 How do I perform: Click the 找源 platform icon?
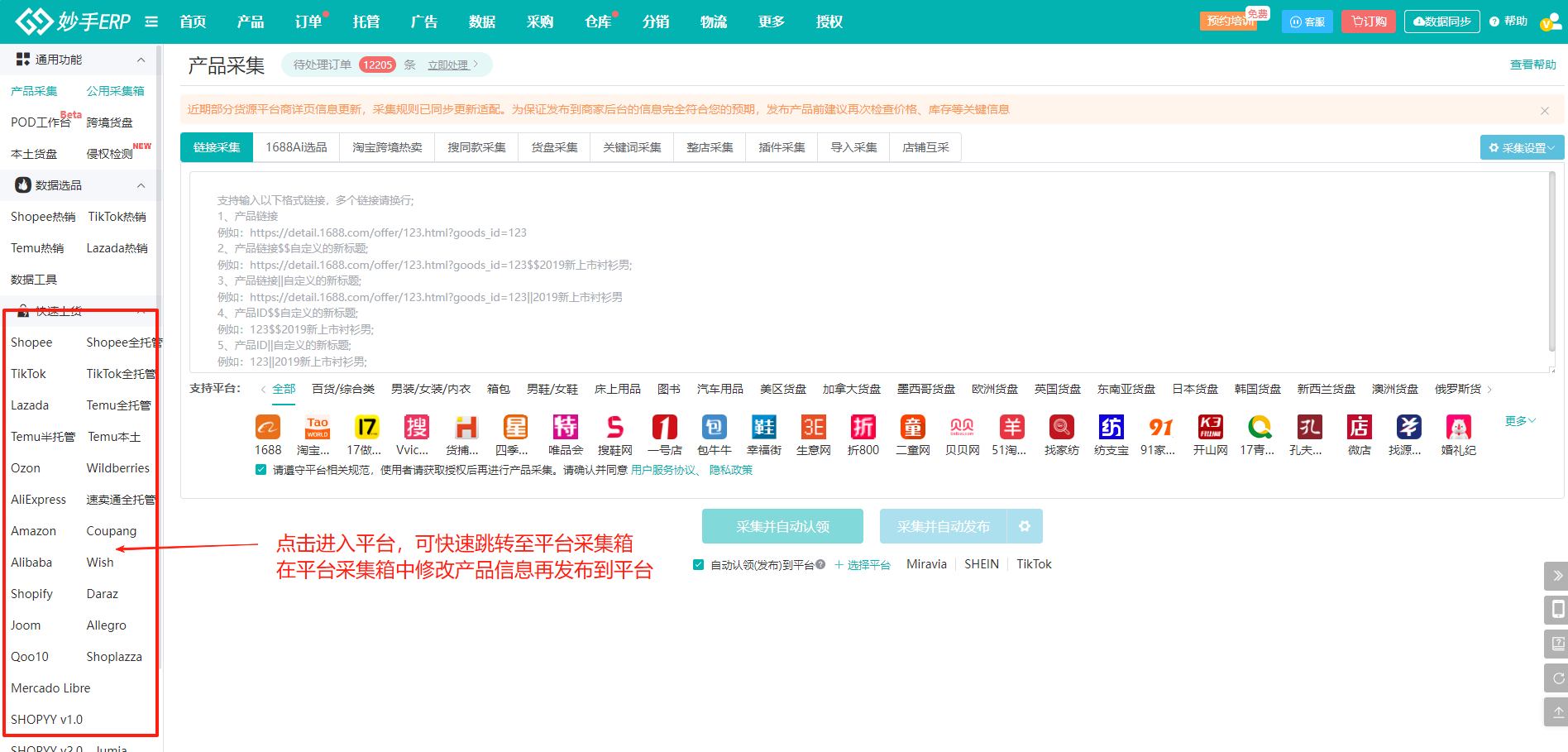(x=1409, y=427)
